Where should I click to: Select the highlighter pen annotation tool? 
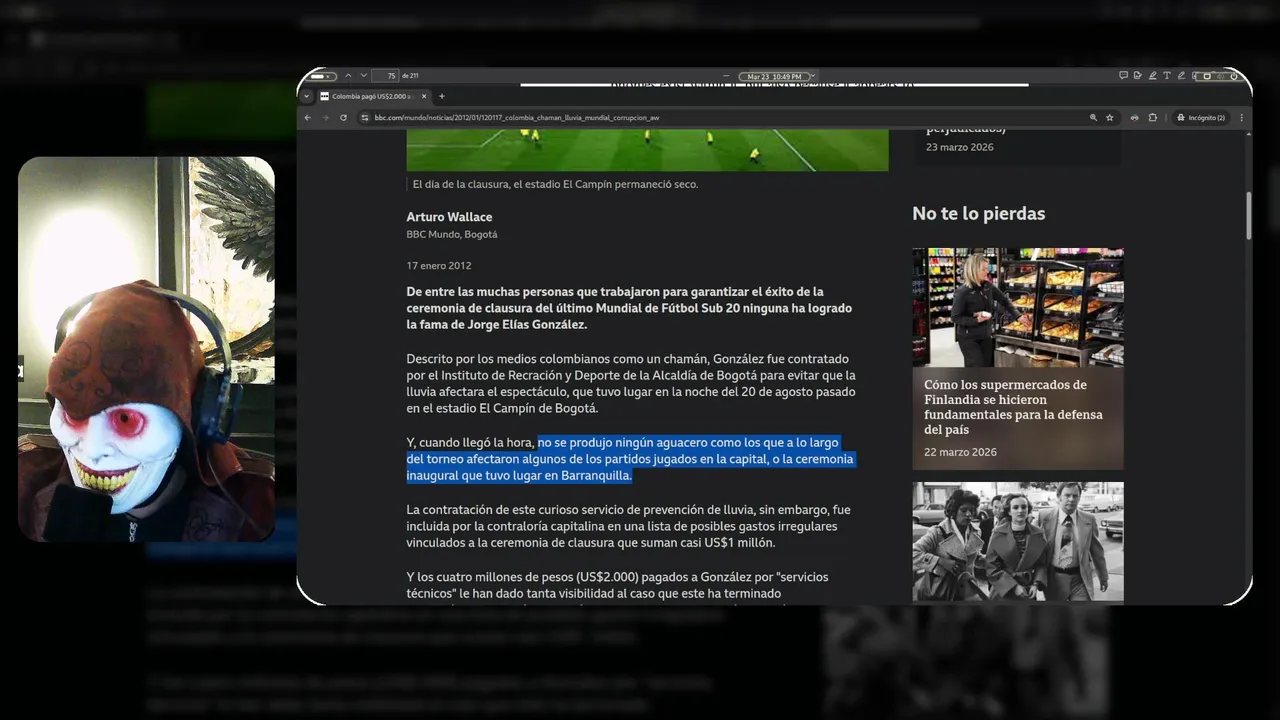(x=1152, y=76)
